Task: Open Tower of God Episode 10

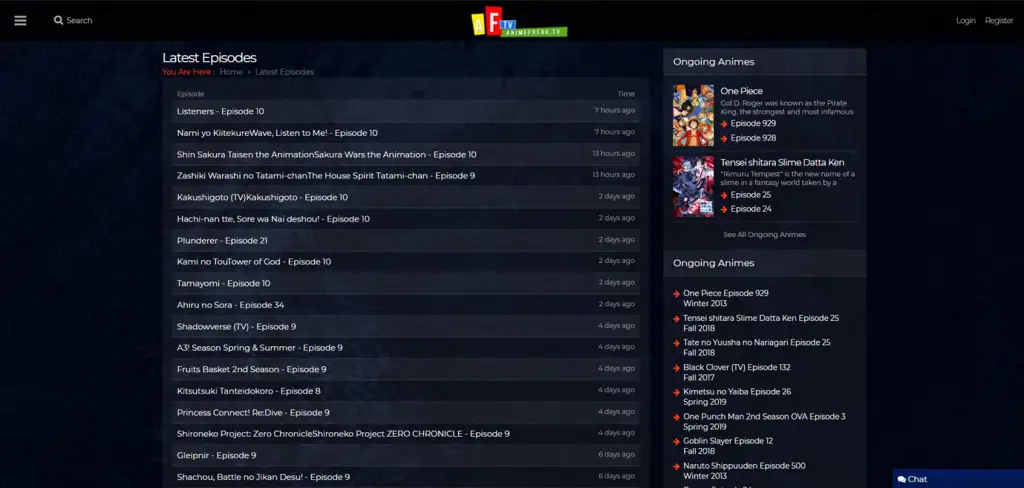Action: point(254,261)
